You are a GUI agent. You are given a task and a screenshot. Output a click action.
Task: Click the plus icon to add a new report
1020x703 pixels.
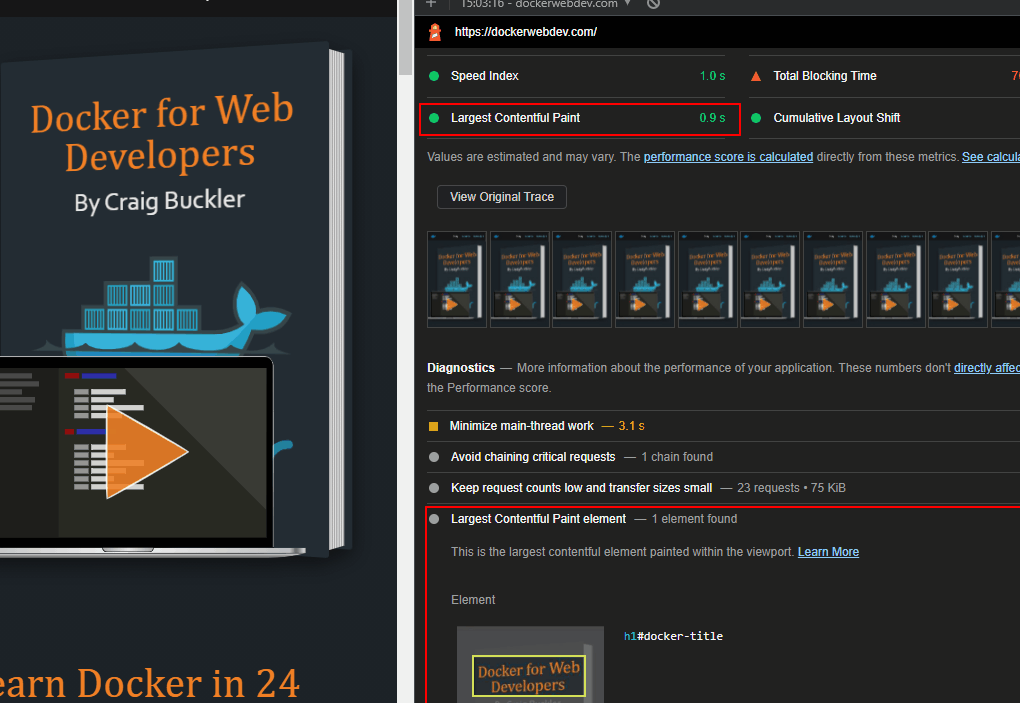(x=431, y=3)
